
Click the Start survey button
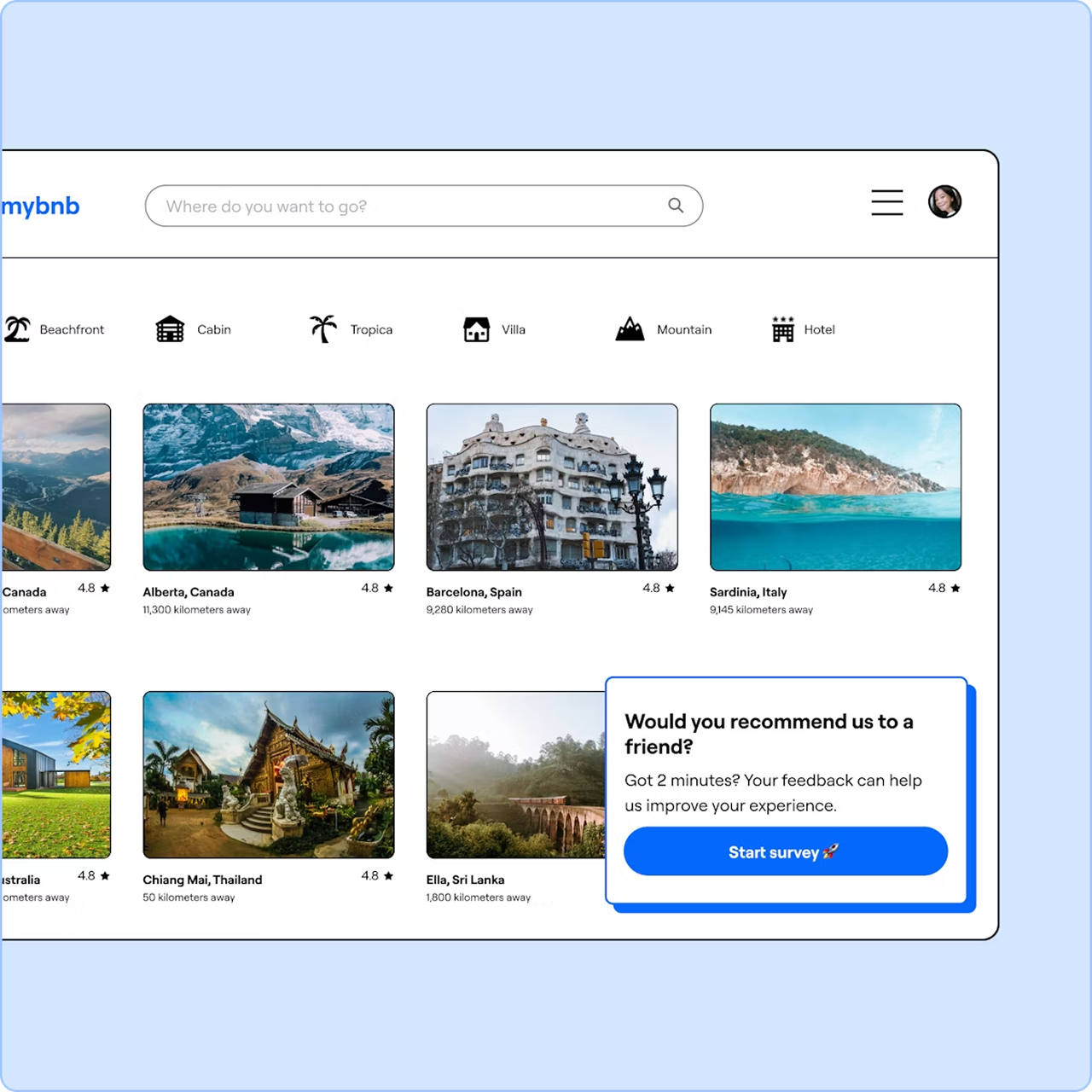(x=786, y=851)
